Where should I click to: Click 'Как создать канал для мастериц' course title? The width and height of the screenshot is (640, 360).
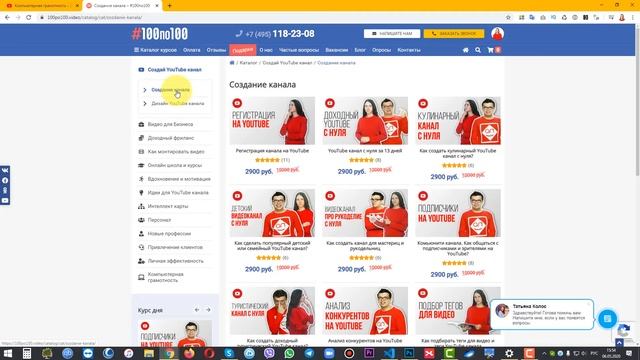click(x=365, y=245)
